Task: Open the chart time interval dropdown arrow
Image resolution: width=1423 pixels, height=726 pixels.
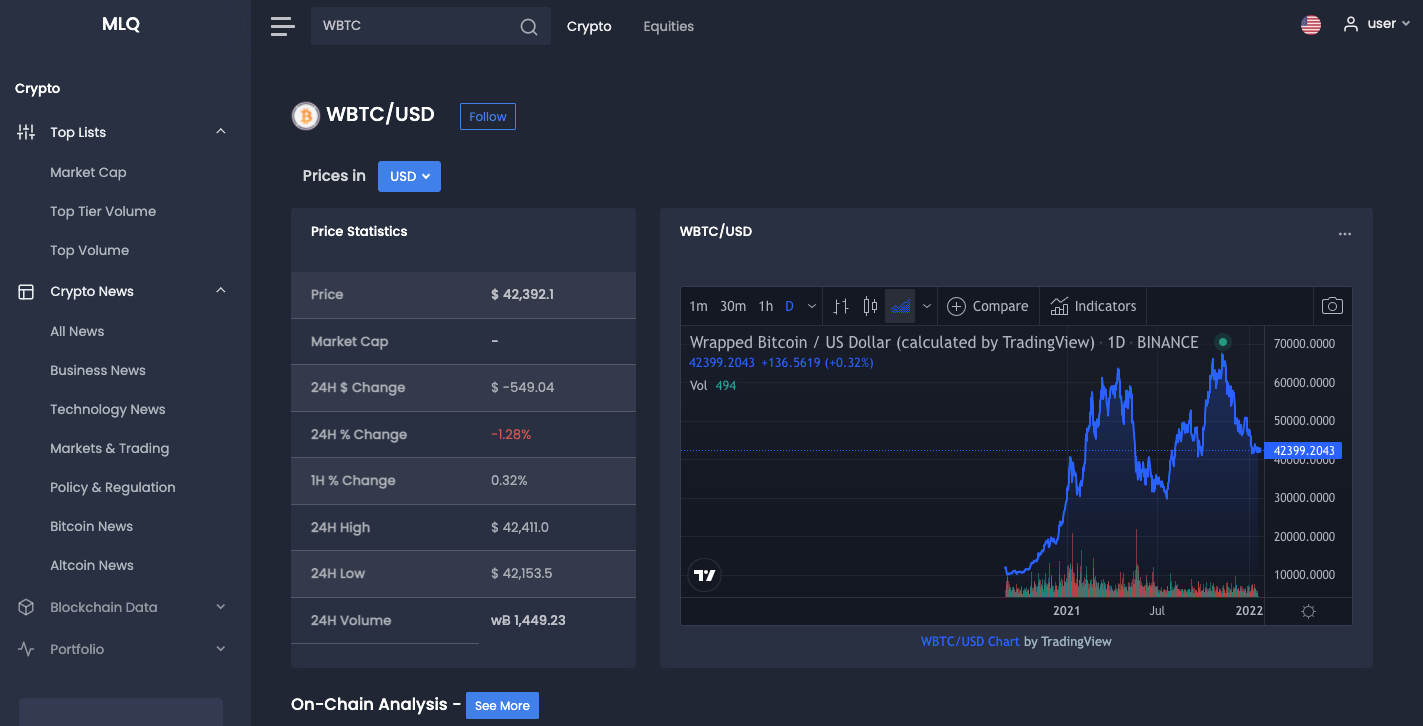Action: [x=811, y=306]
